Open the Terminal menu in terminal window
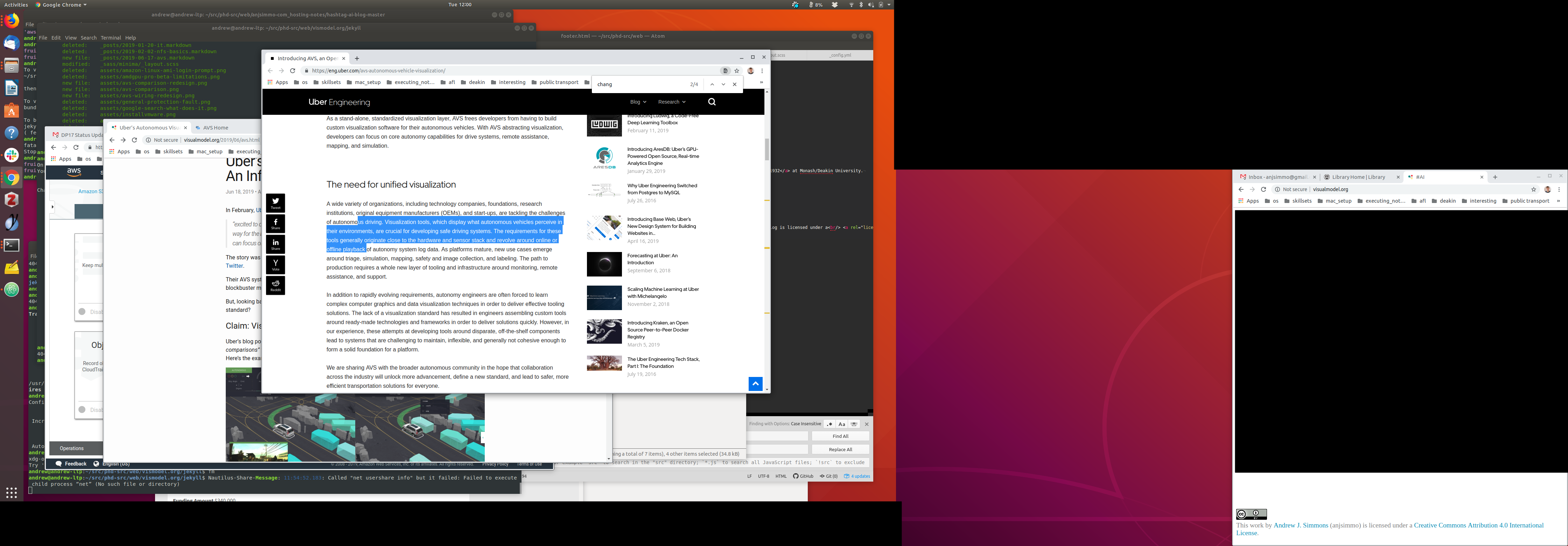The image size is (1568, 546). tap(111, 38)
